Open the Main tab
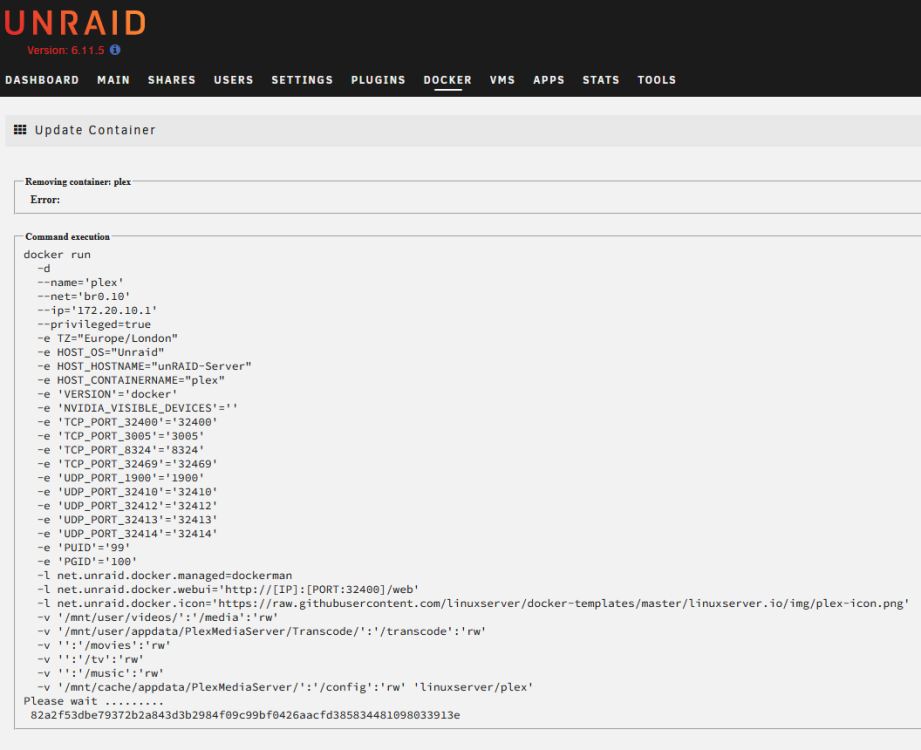 [x=113, y=80]
